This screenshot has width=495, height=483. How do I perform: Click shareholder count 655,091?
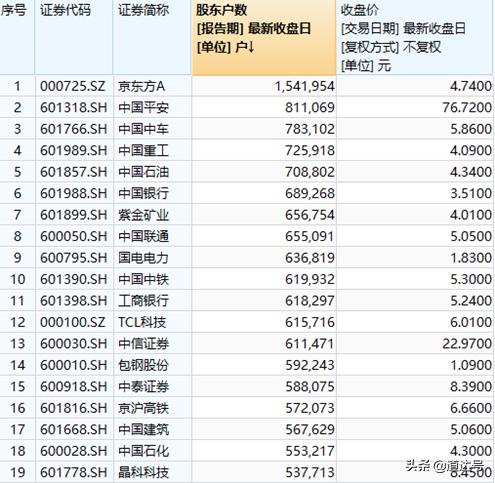(x=310, y=236)
